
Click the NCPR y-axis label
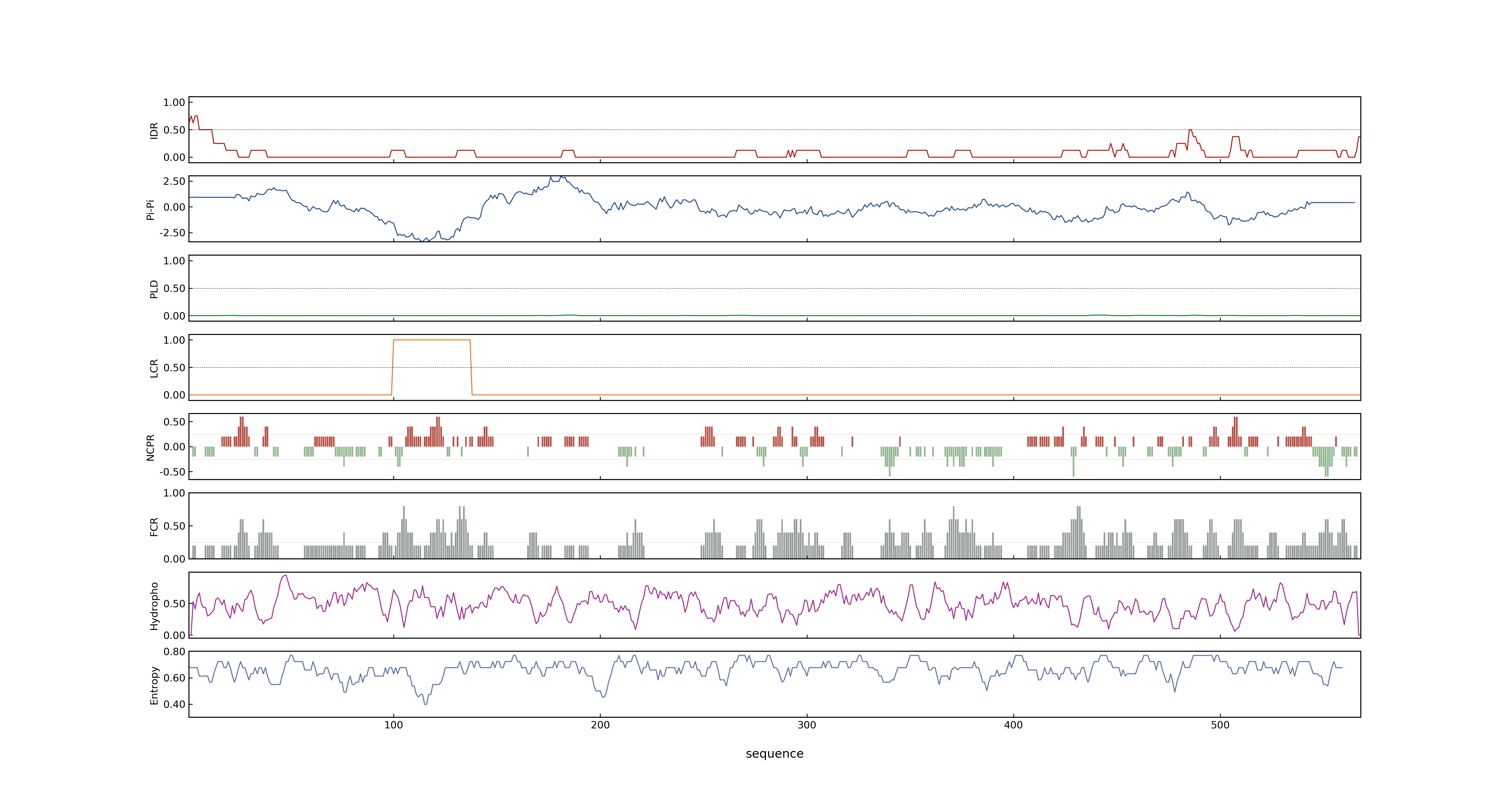pos(150,448)
